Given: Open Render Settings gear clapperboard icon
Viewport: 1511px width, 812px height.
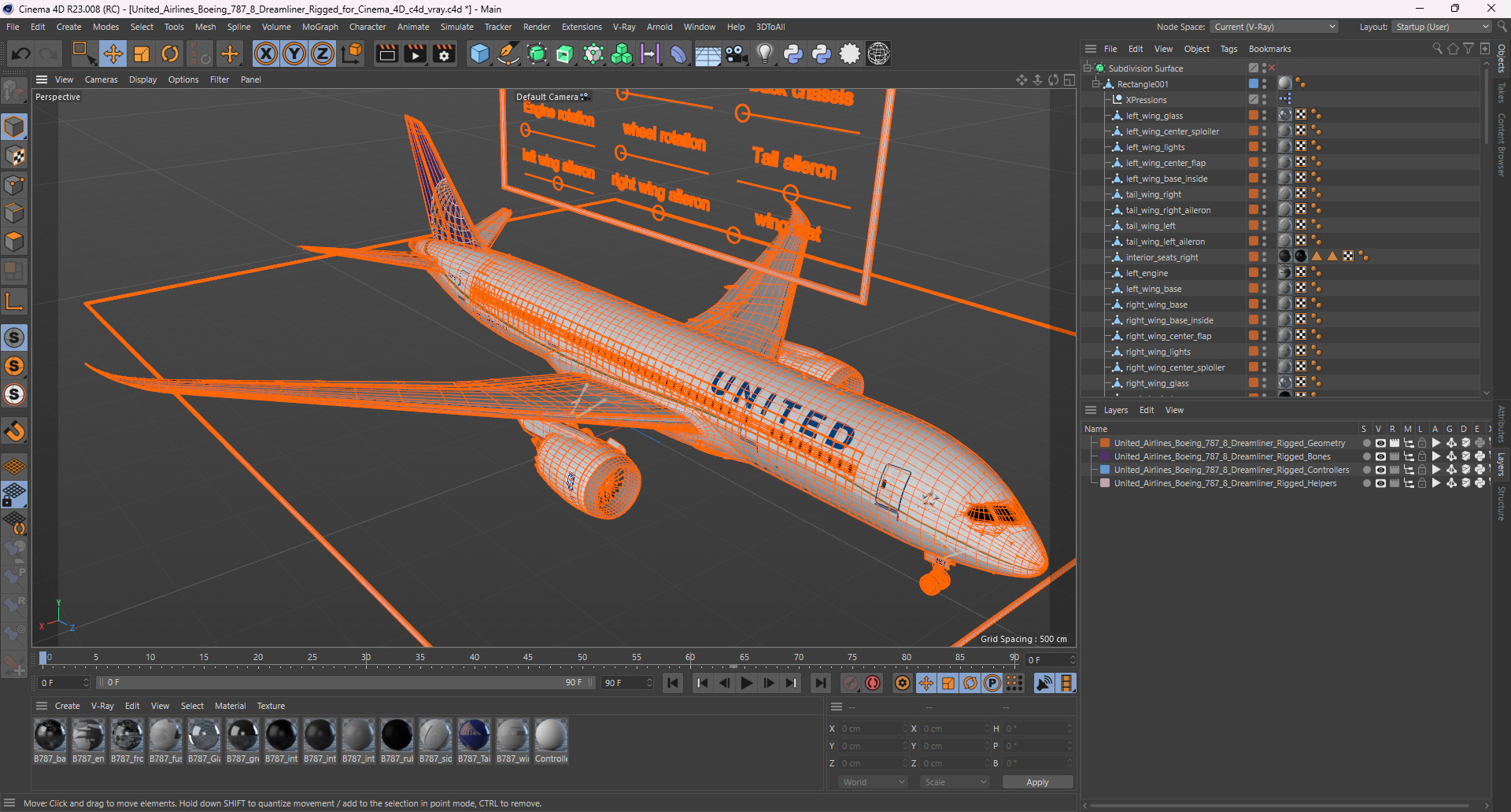Looking at the screenshot, I should 445,54.
